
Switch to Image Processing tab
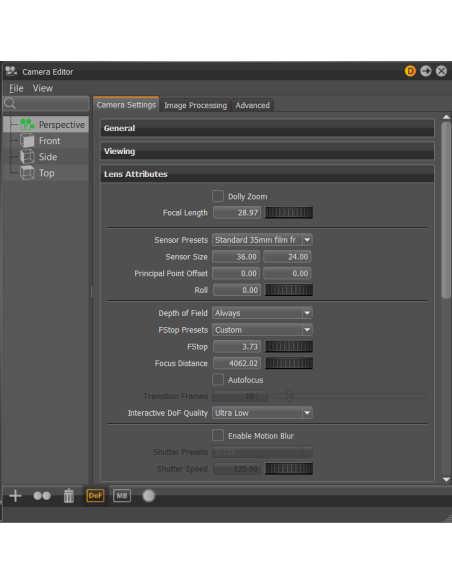[x=195, y=105]
